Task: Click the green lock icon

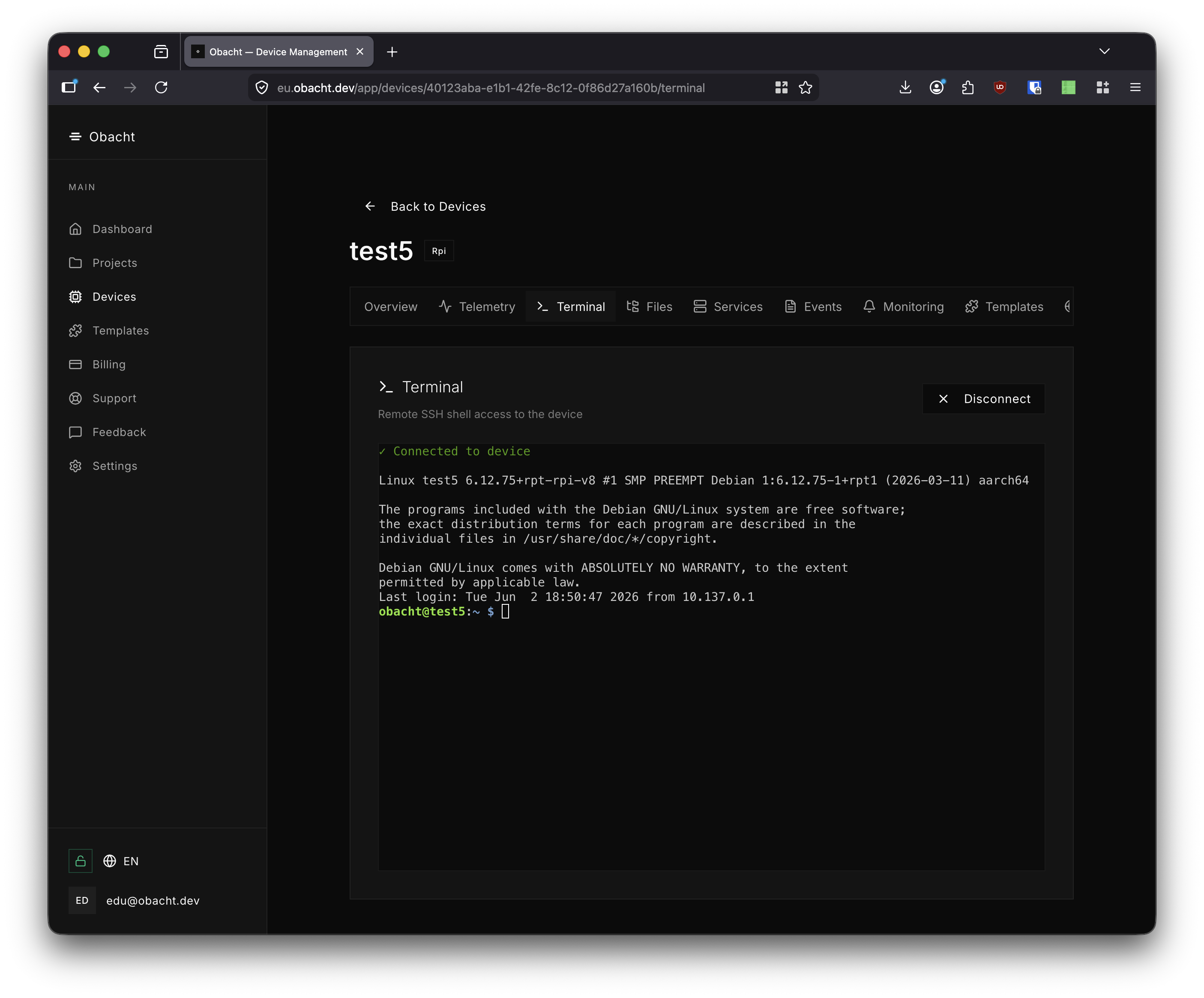Action: tap(80, 861)
